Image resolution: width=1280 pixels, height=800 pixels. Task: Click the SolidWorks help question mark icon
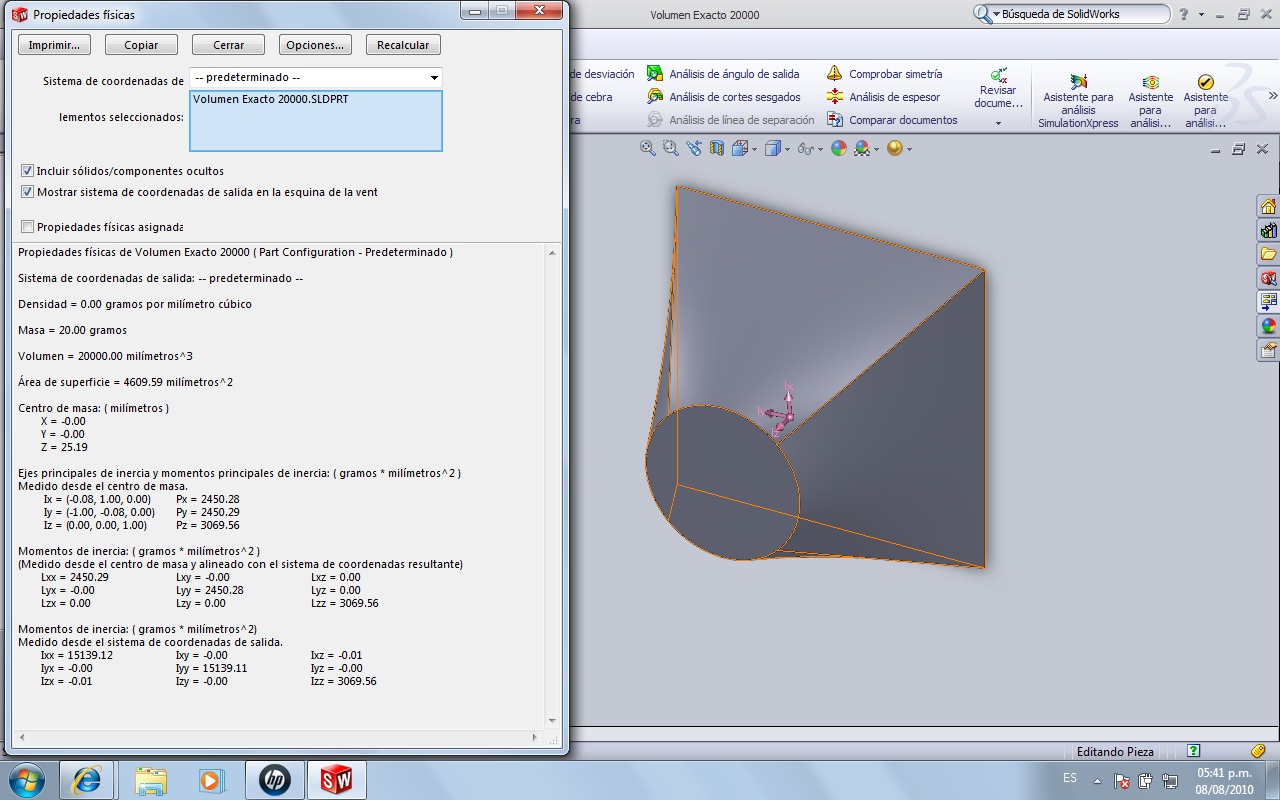tap(1184, 14)
